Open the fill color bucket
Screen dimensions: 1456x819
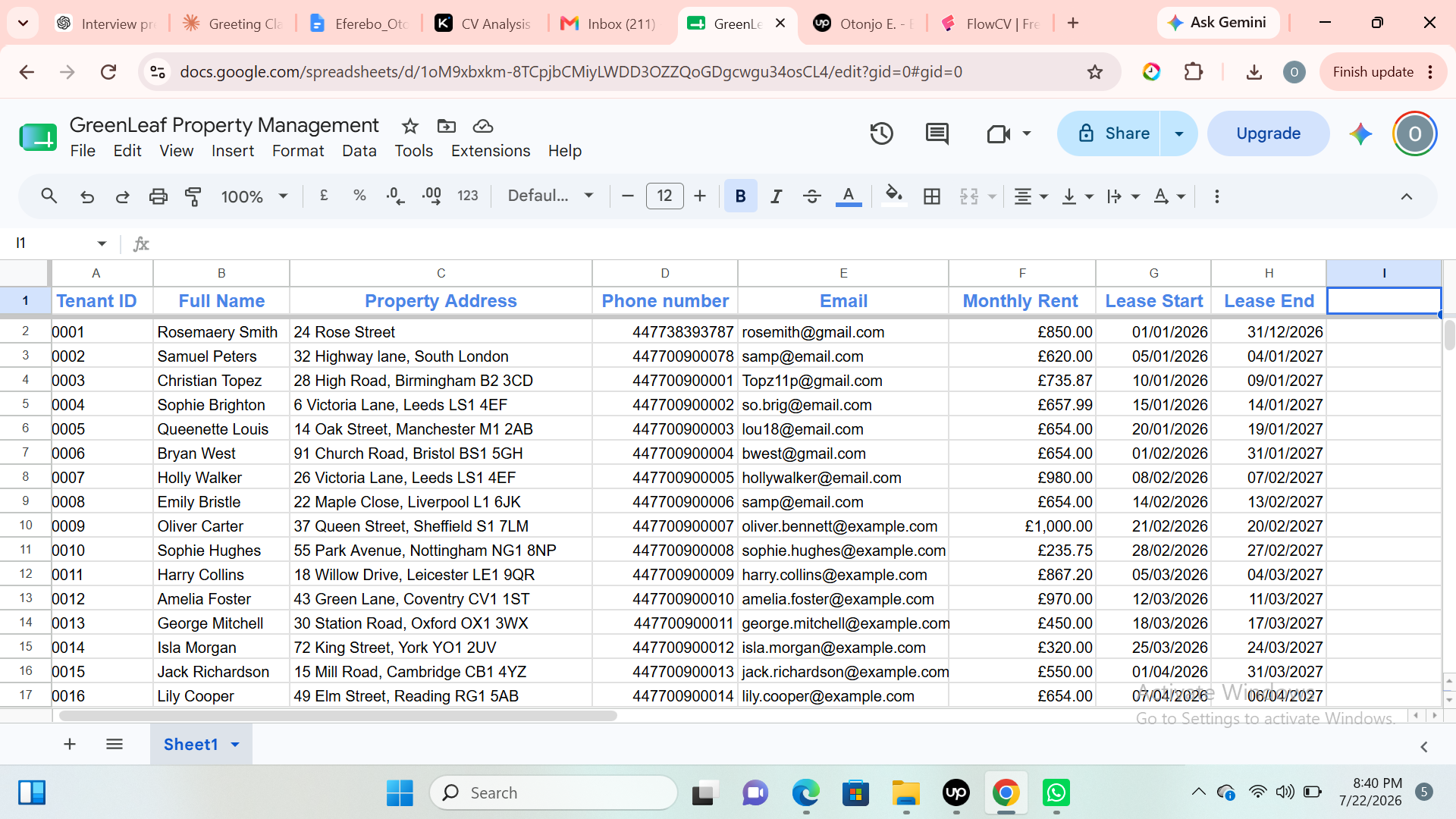pyautogui.click(x=894, y=196)
